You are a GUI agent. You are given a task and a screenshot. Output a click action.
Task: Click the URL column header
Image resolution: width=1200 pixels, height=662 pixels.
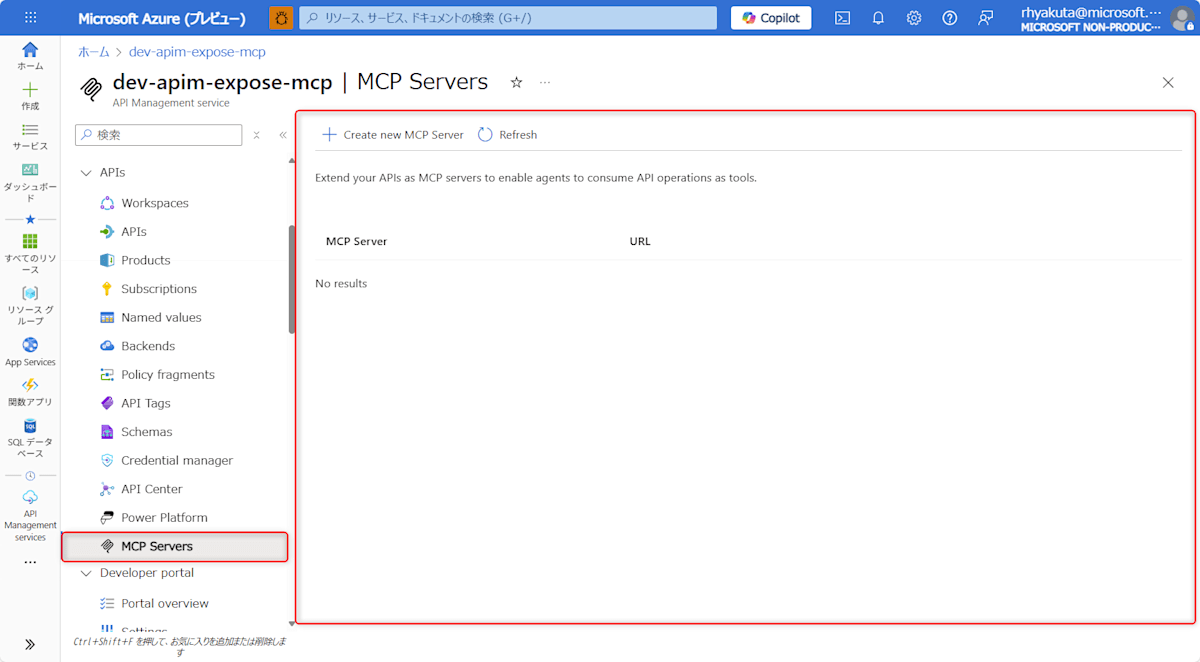(x=640, y=241)
